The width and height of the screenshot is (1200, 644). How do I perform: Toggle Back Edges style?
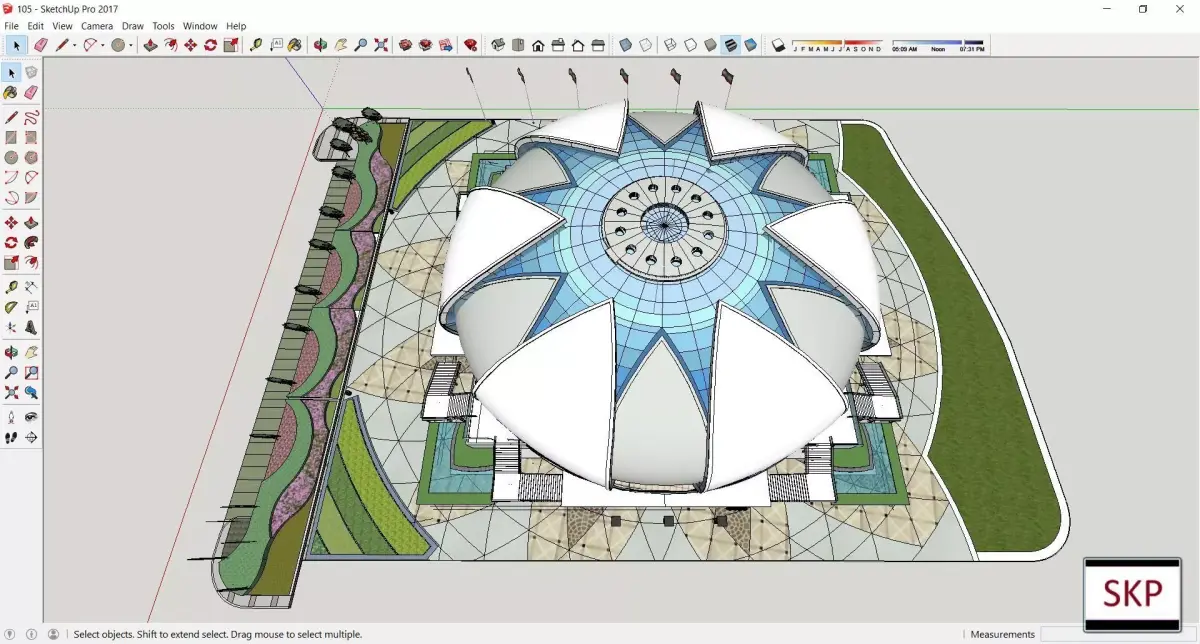coord(646,45)
